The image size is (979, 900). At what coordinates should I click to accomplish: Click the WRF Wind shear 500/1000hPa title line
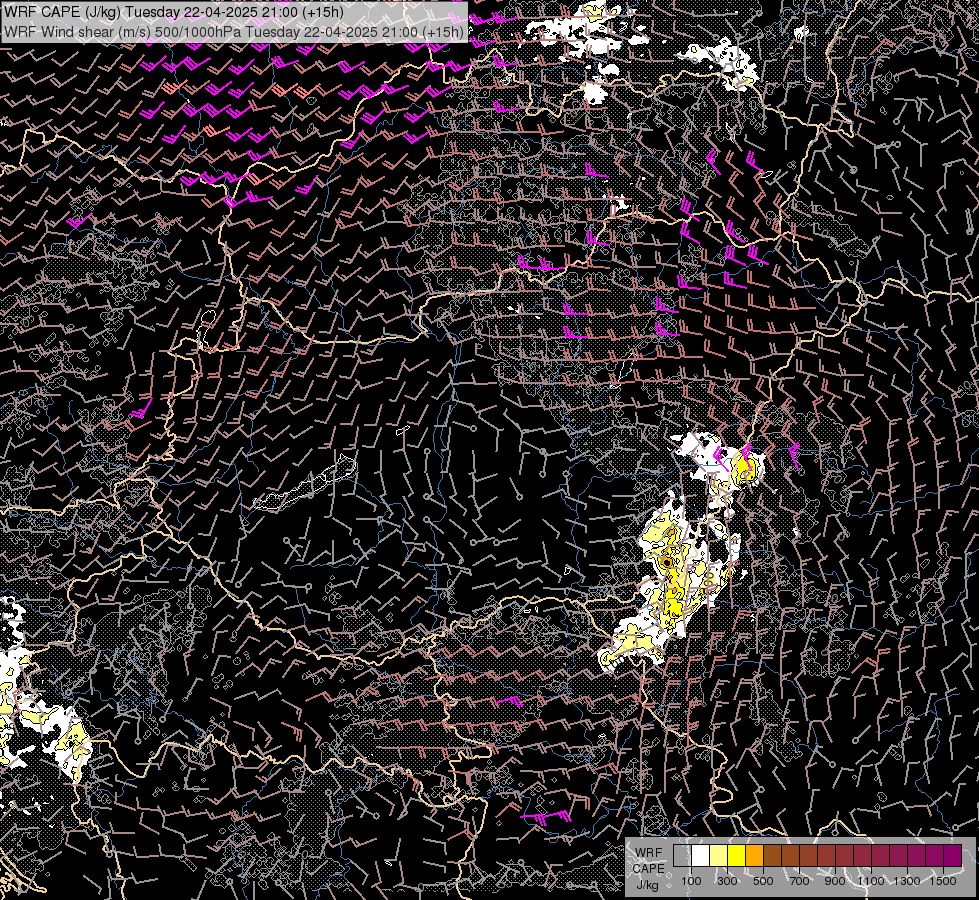(234, 32)
